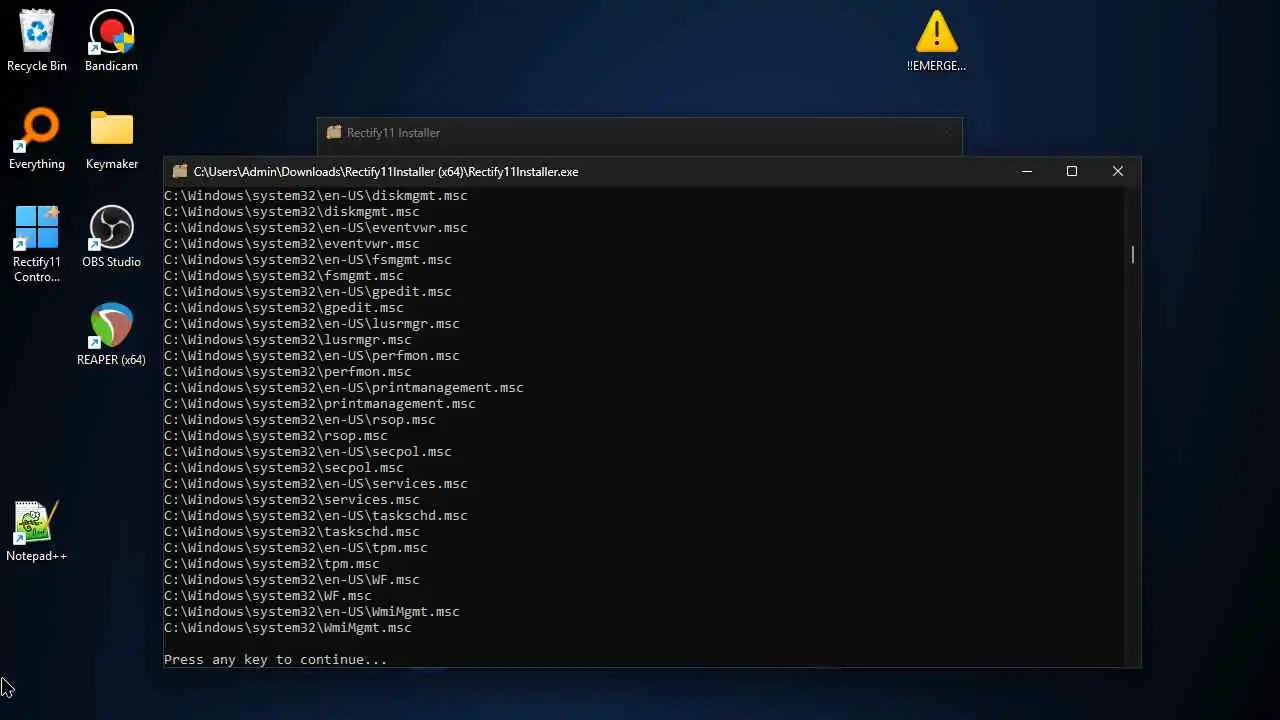Viewport: 1280px width, 720px height.
Task: Click the Rectify11 Installer background window icon
Action: pyautogui.click(x=334, y=132)
